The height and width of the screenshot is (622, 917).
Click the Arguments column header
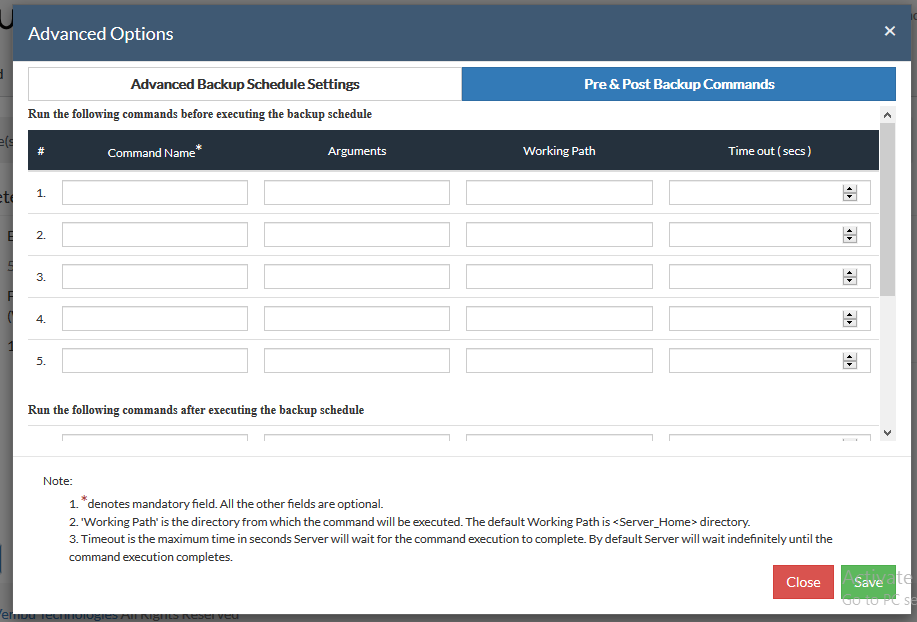pyautogui.click(x=357, y=151)
